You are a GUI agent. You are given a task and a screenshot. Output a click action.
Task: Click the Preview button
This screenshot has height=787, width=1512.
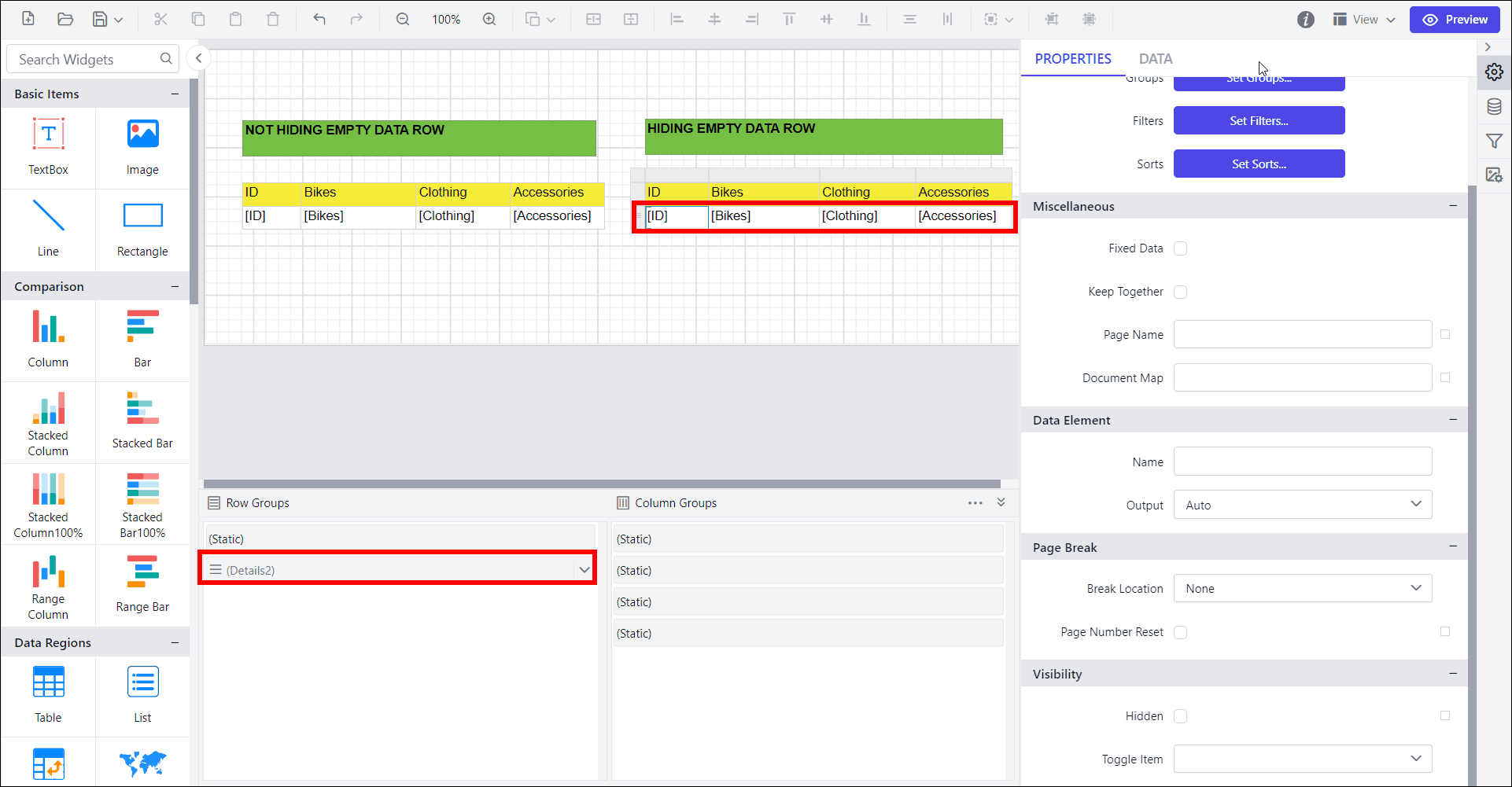click(x=1455, y=20)
